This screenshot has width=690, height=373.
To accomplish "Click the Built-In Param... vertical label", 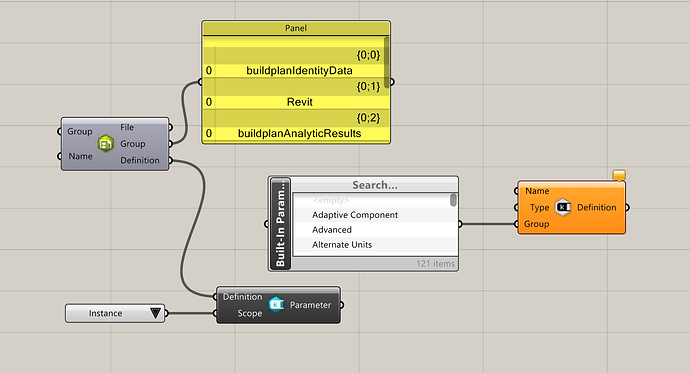I will (280, 223).
